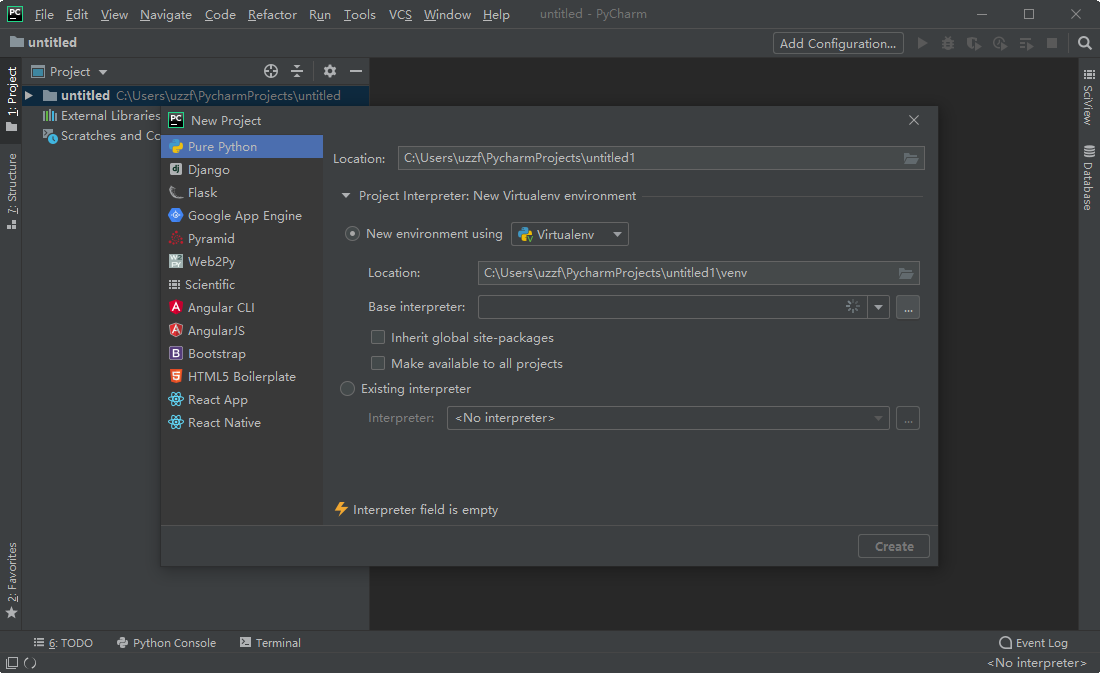
Task: Hide the Project panel with the minus icon
Action: click(356, 71)
